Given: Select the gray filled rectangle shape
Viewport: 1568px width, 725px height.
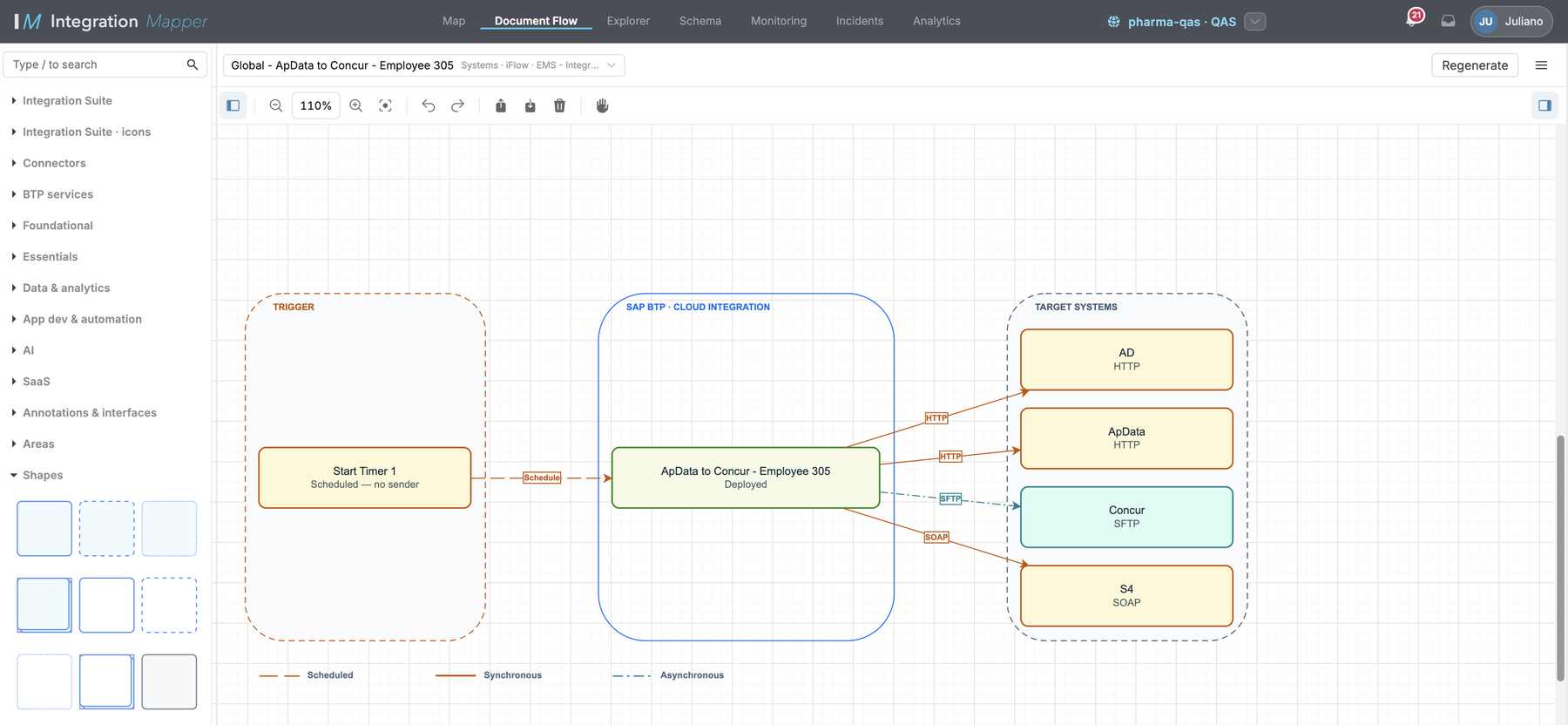Looking at the screenshot, I should click(169, 681).
